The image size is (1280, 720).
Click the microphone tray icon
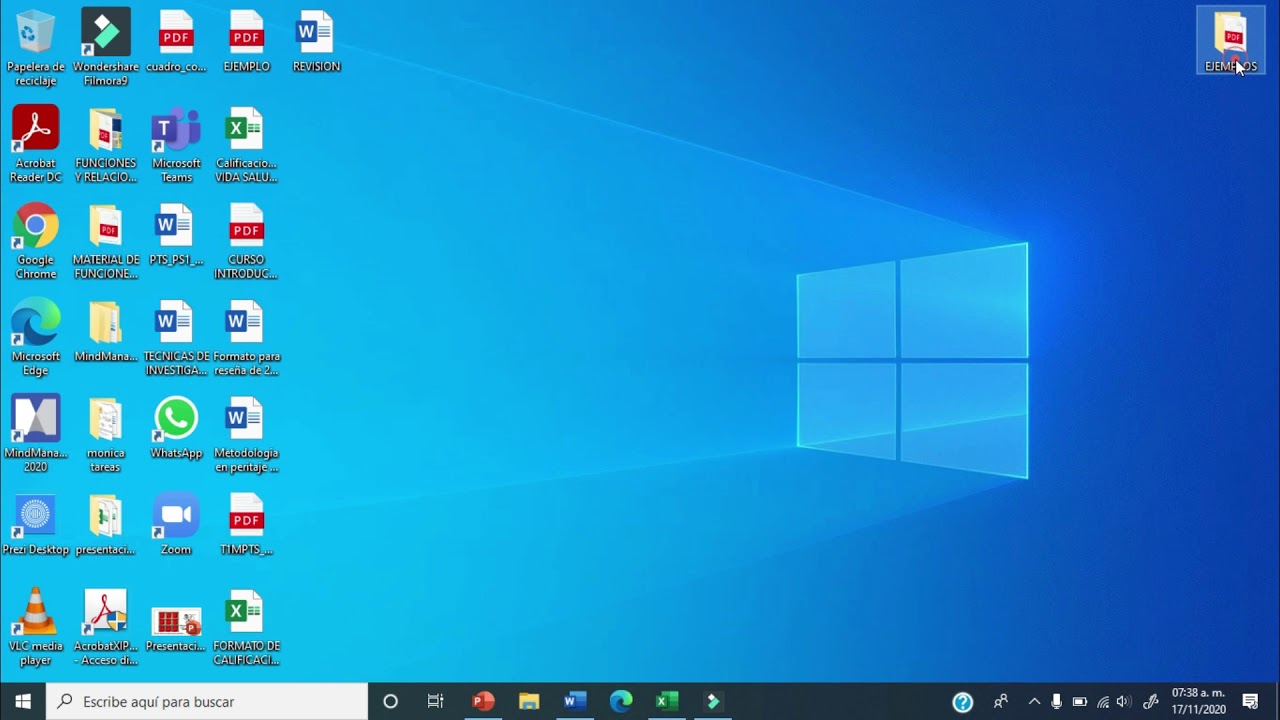pyautogui.click(x=1056, y=702)
